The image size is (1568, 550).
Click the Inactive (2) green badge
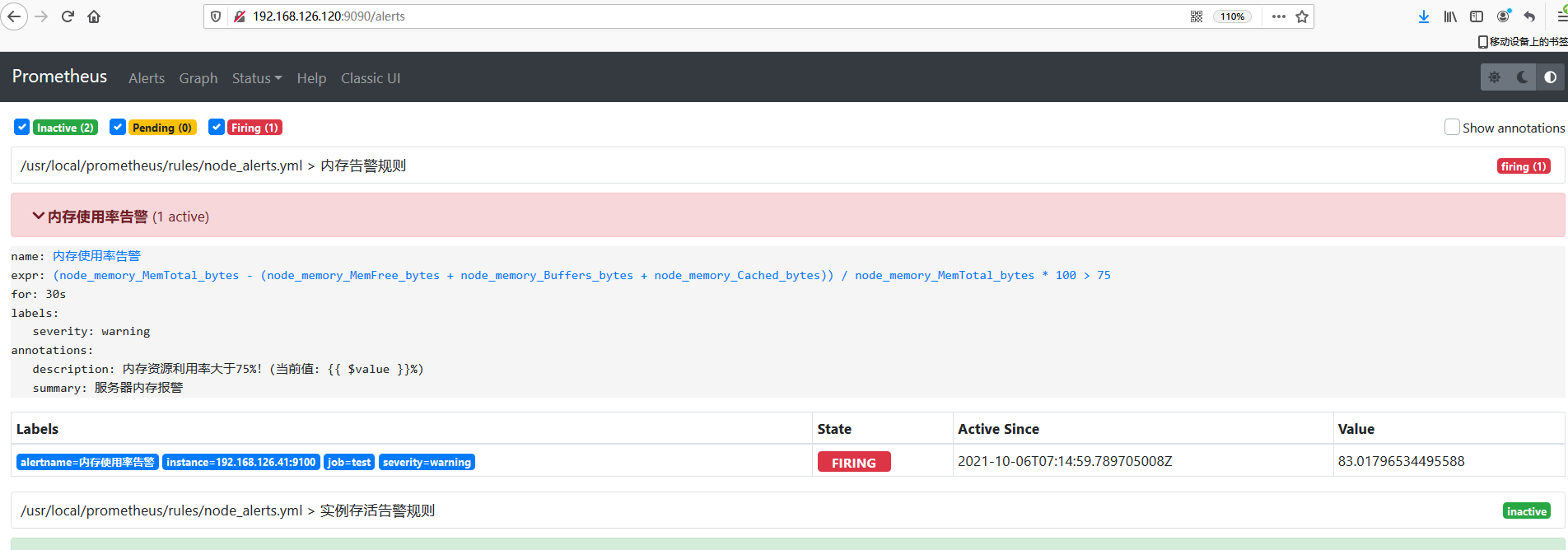(x=65, y=128)
